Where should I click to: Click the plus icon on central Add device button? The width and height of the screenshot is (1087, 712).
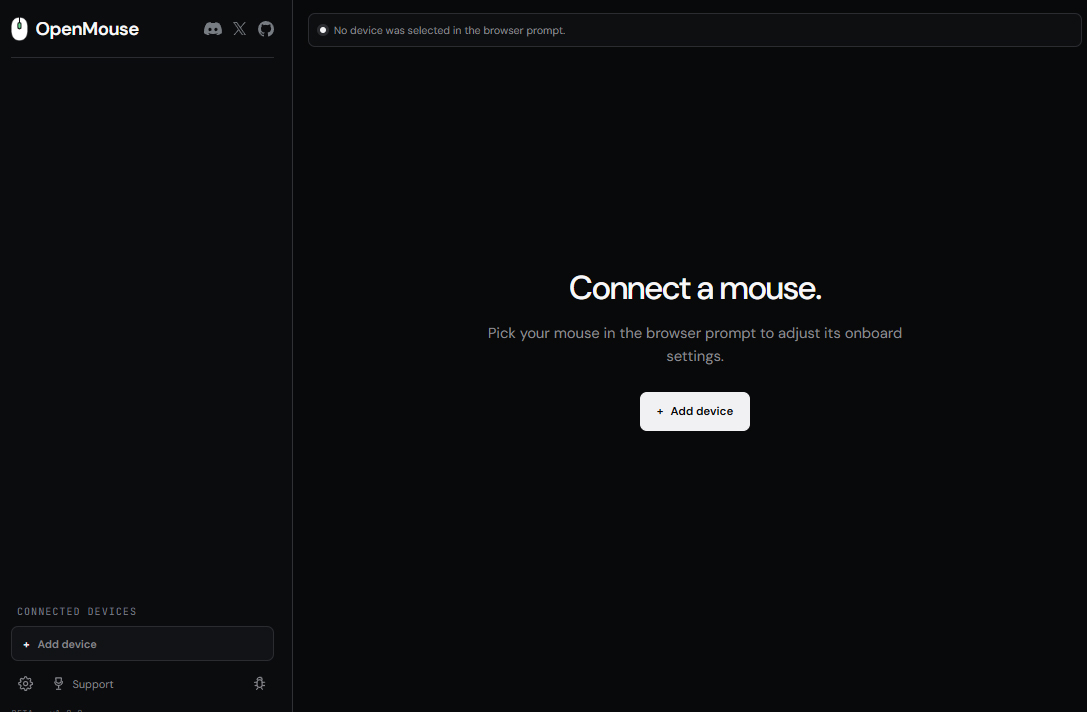(660, 412)
